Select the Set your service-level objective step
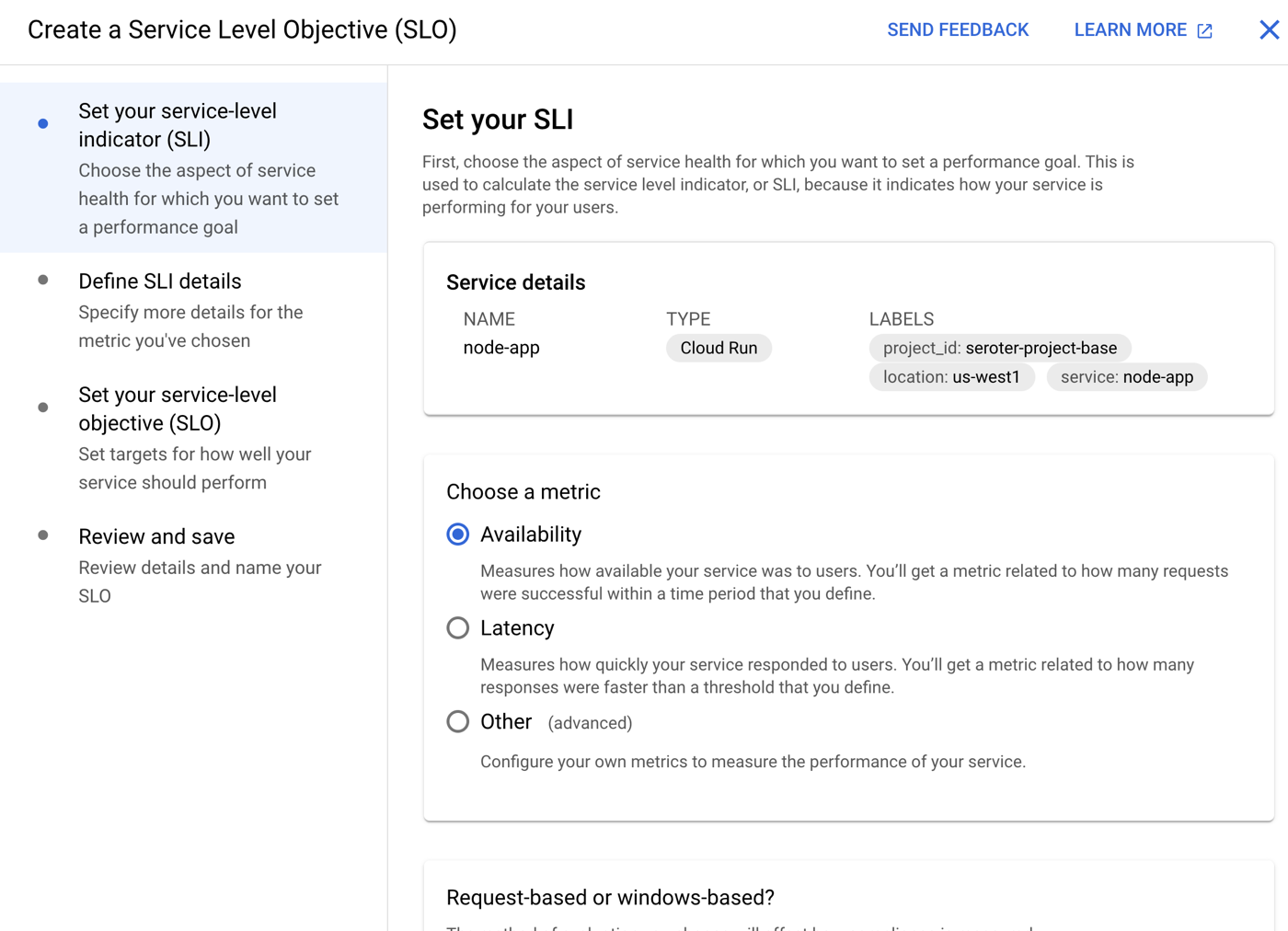Viewport: 1288px width, 931px height. pos(177,408)
